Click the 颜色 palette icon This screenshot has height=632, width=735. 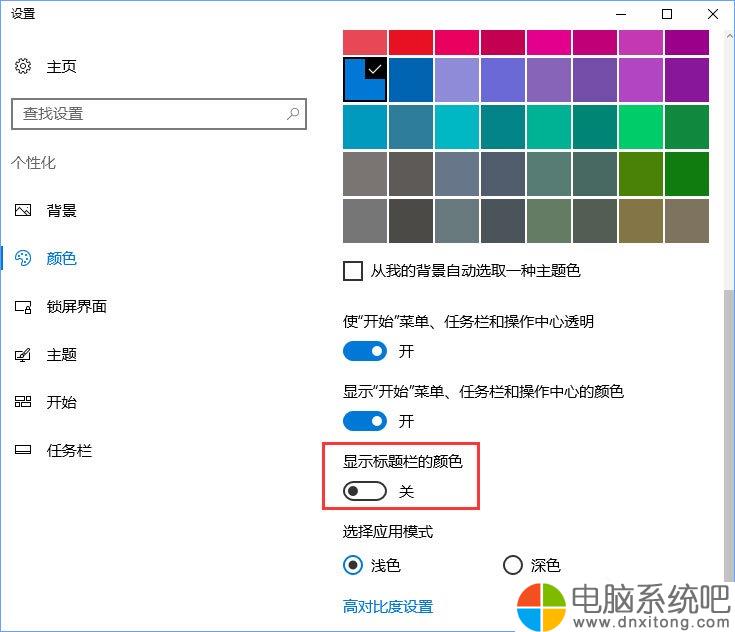tap(22, 258)
